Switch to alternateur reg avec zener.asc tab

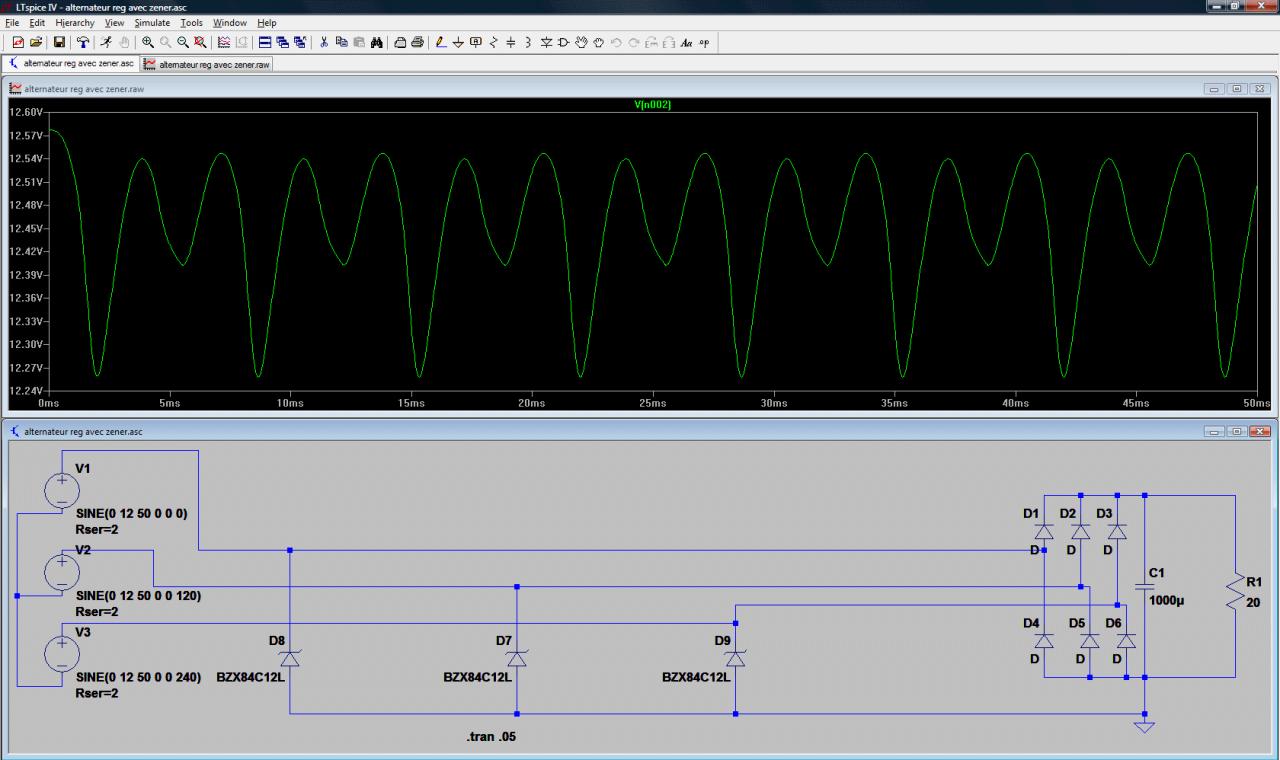pos(72,64)
